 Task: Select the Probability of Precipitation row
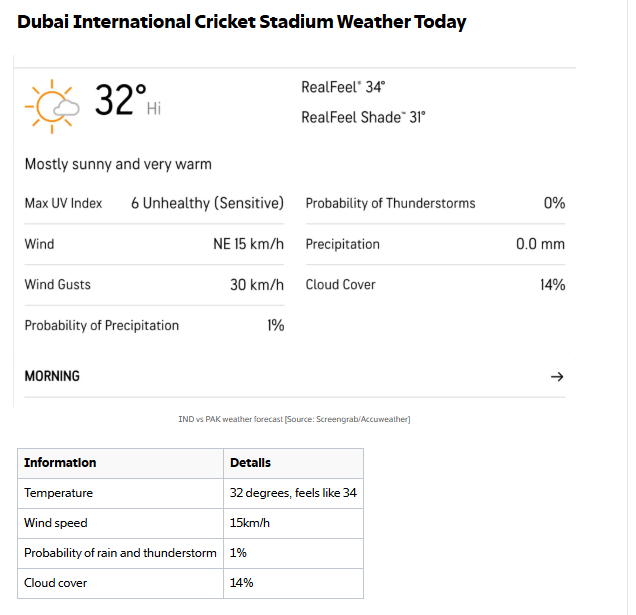[154, 325]
